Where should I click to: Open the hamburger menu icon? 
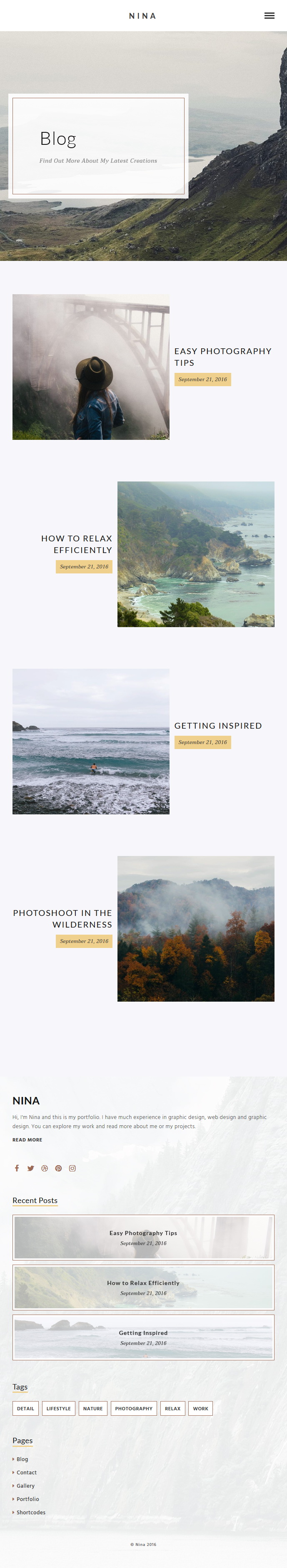point(270,16)
